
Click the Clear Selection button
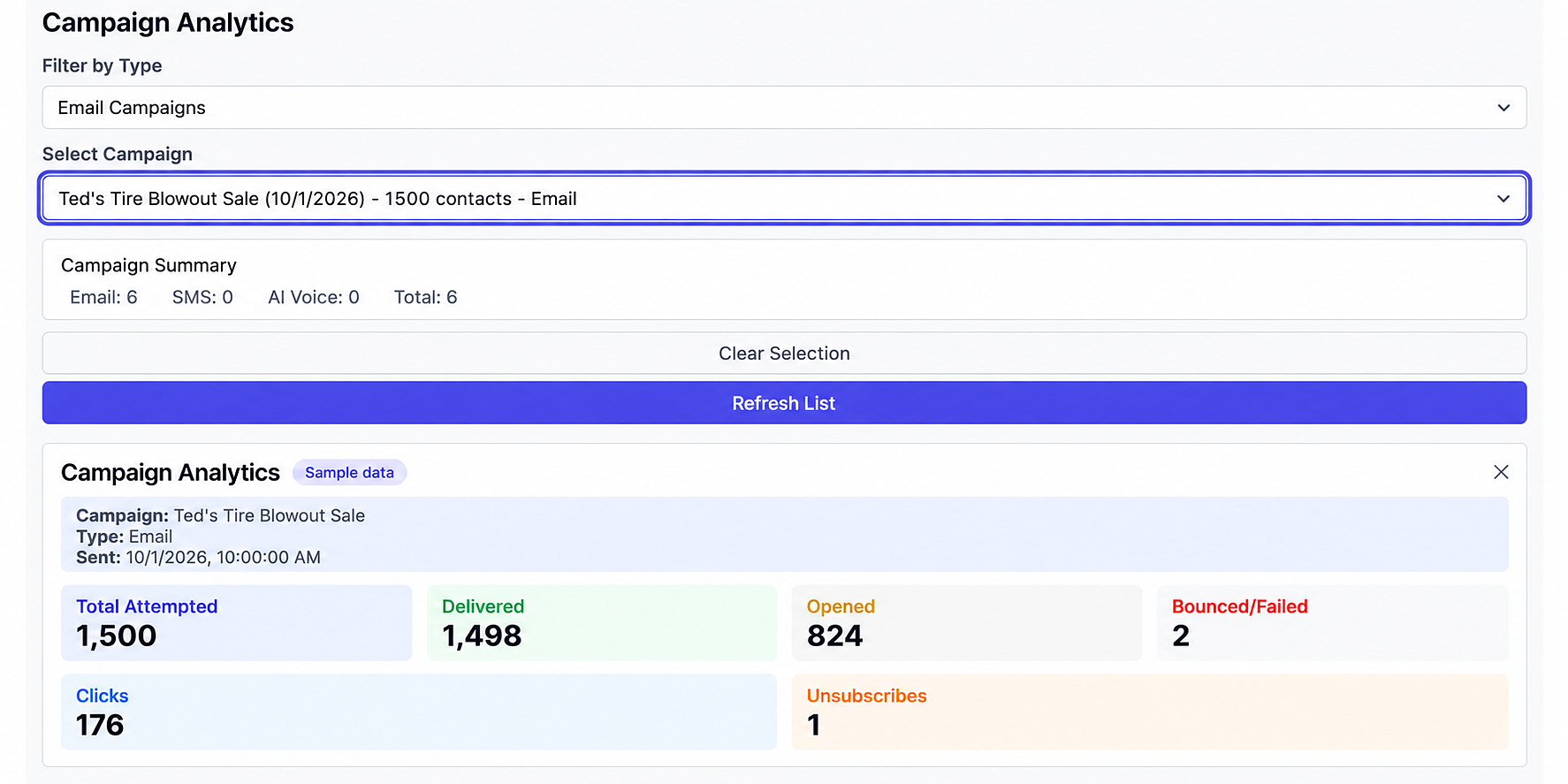pos(784,354)
